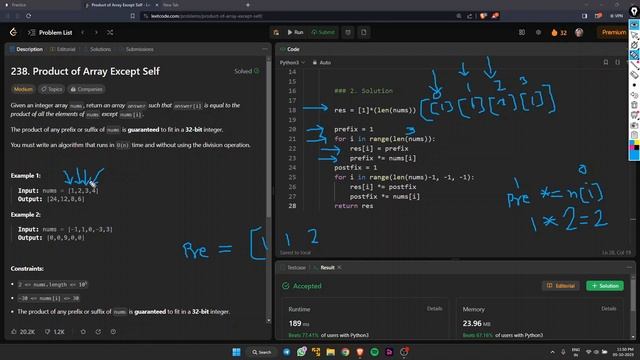
Task: Select the line drawing annotation tool
Action: pos(634,65)
